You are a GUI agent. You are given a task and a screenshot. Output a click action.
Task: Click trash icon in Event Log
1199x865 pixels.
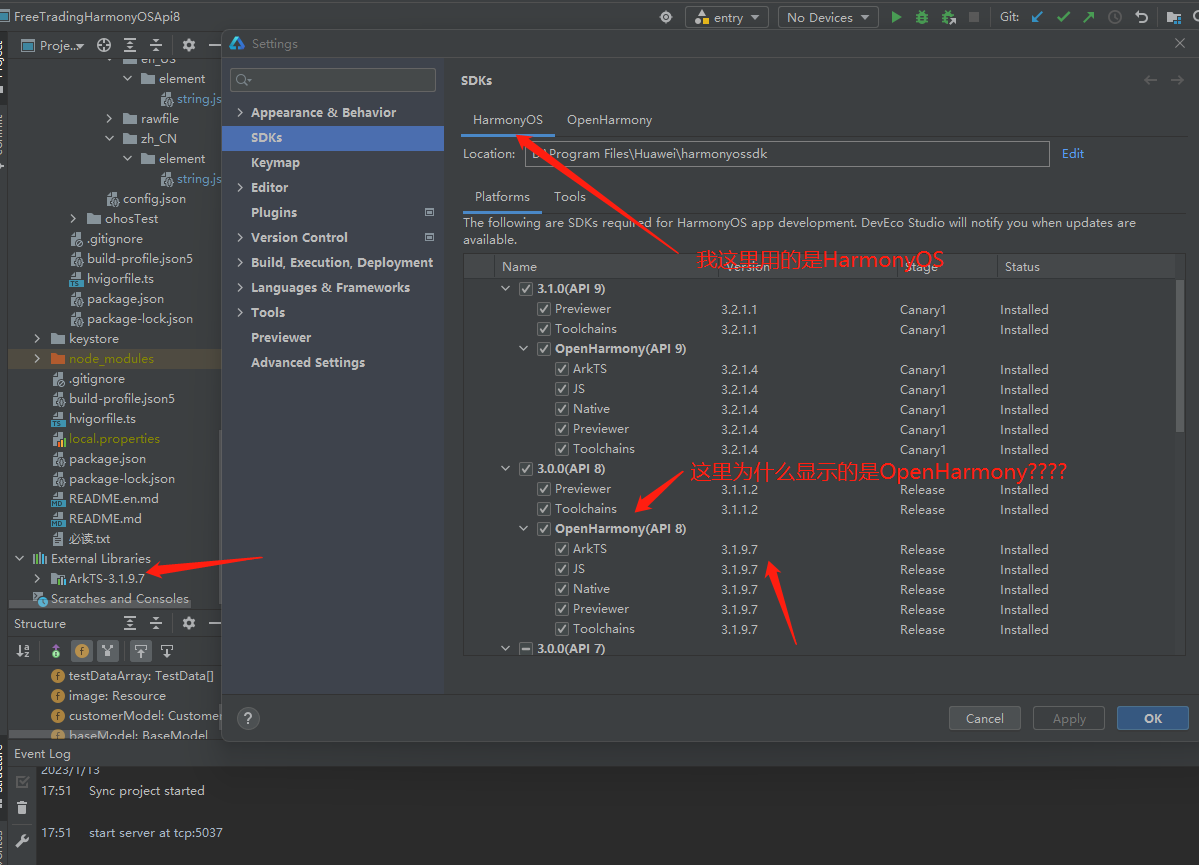(22, 808)
